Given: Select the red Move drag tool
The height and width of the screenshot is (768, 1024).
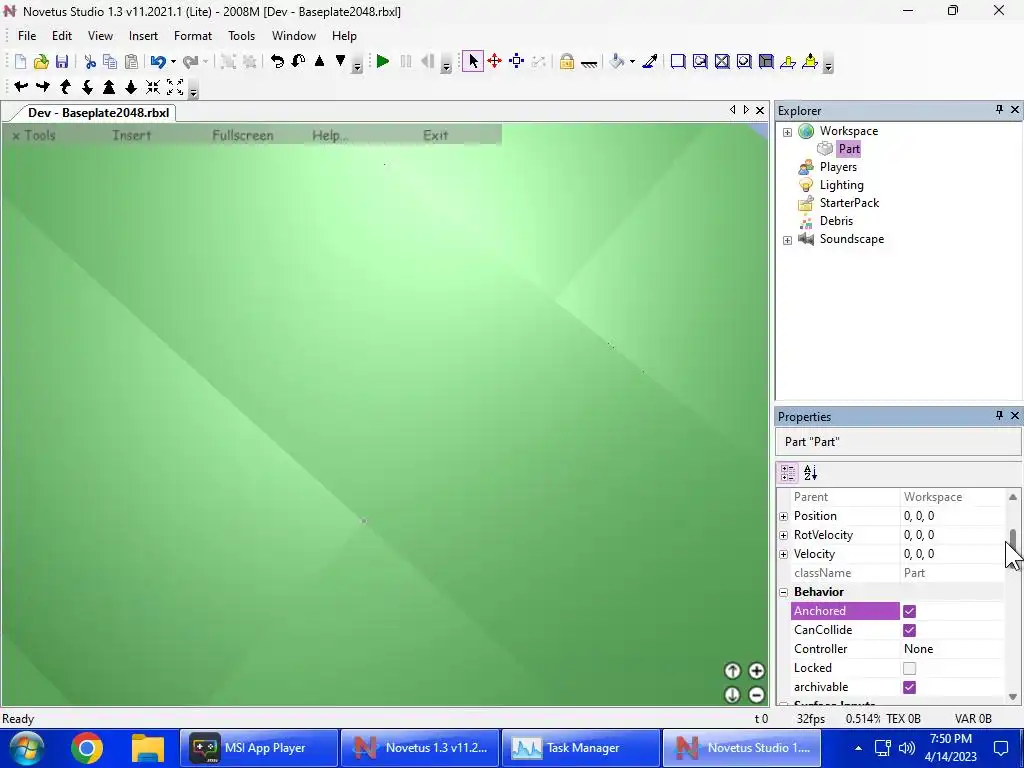Looking at the screenshot, I should [494, 61].
